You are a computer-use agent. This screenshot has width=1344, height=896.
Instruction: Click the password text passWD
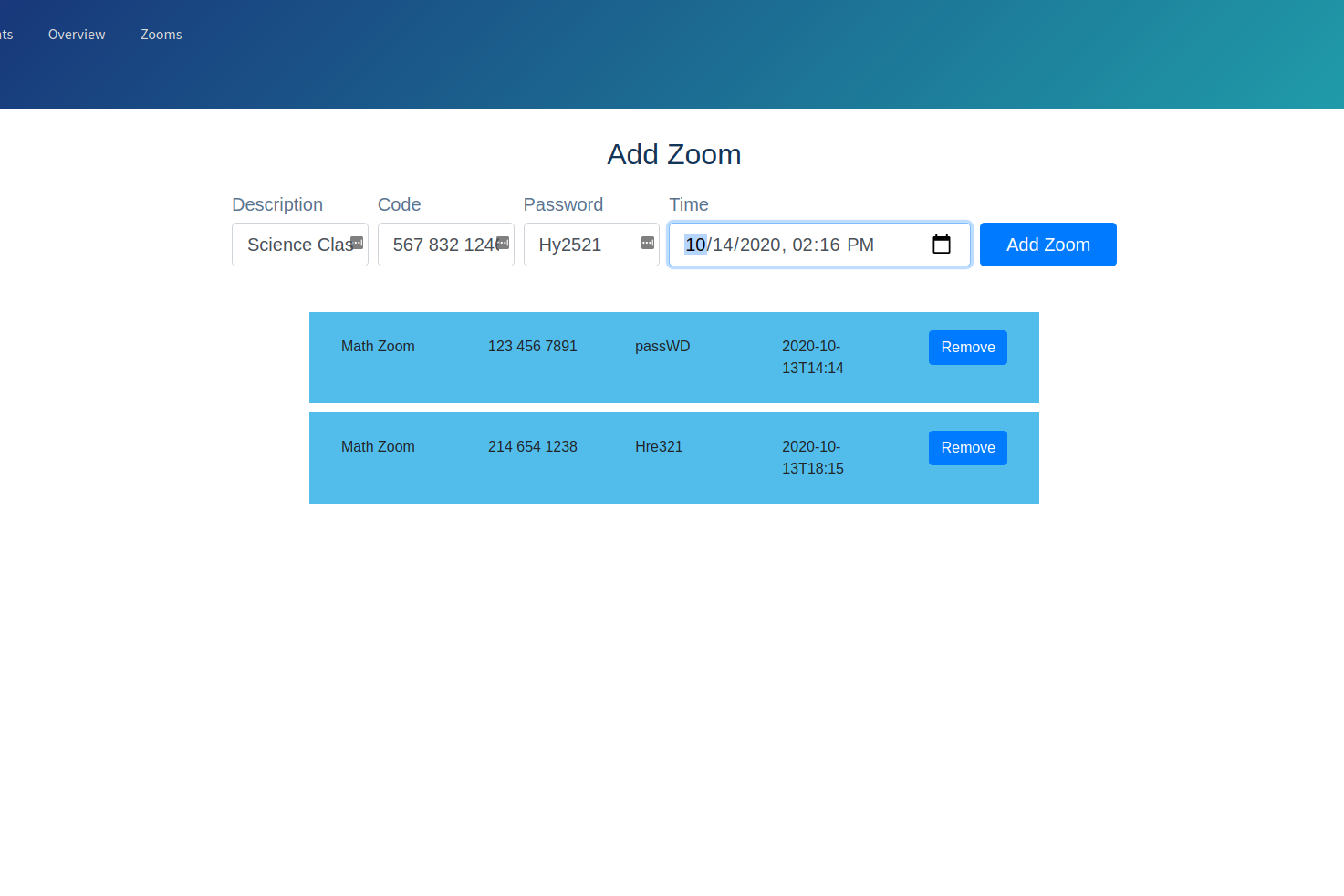[x=662, y=347]
